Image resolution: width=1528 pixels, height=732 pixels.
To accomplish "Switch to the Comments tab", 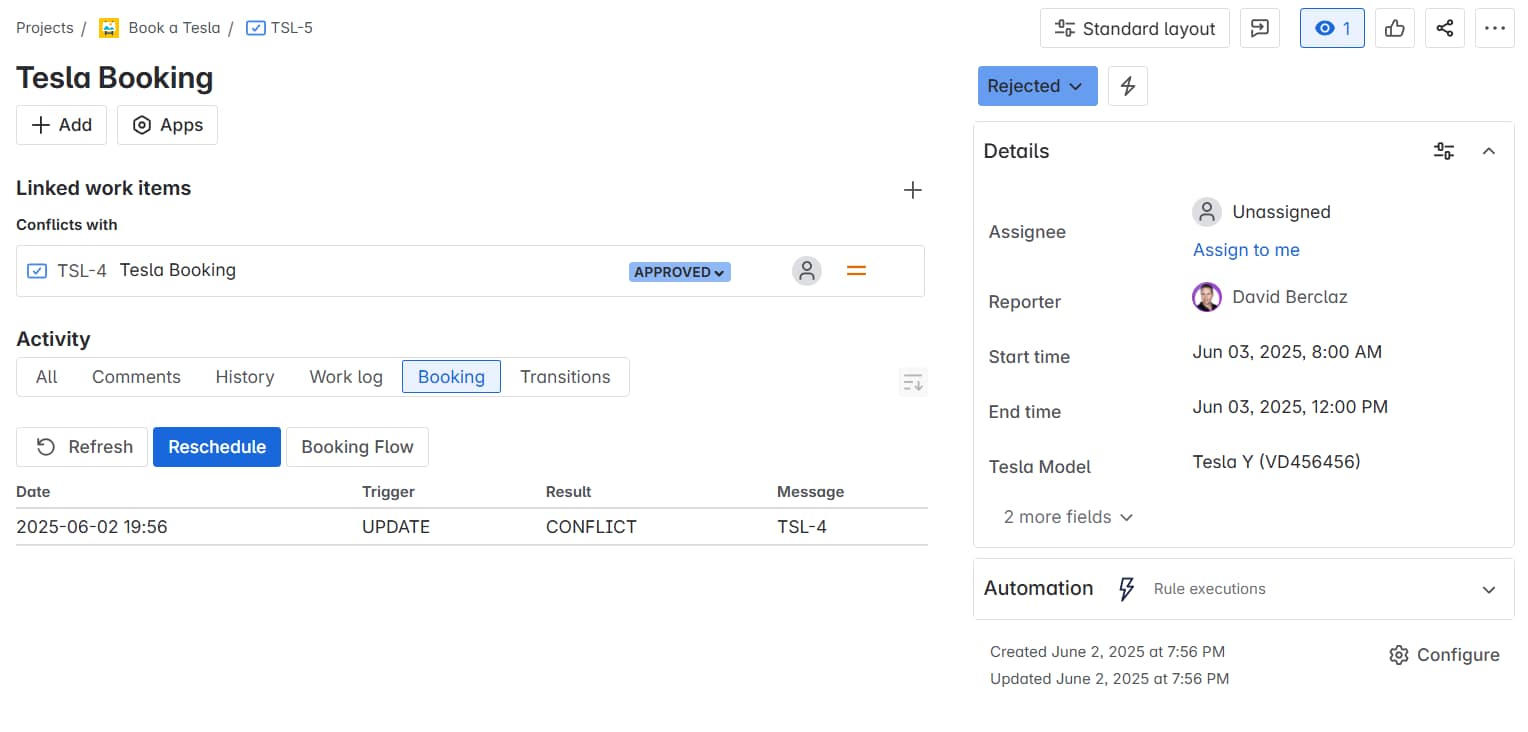I will [x=136, y=377].
